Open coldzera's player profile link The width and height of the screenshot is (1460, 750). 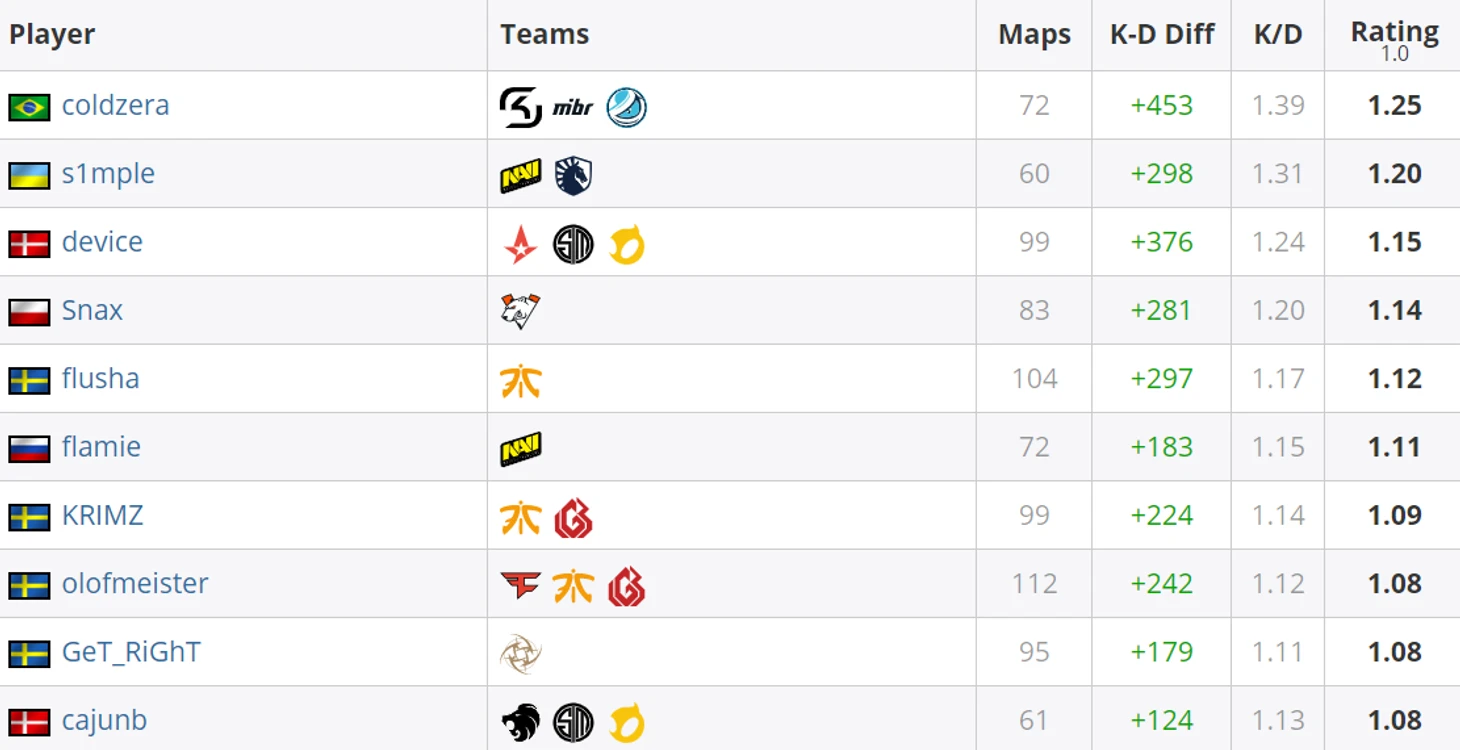(x=115, y=105)
